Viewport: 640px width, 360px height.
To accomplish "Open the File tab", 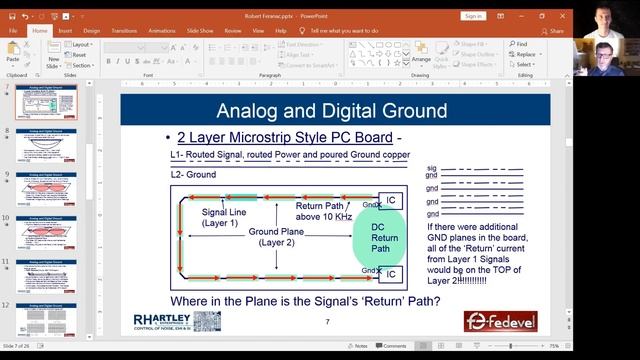I will (x=13, y=31).
